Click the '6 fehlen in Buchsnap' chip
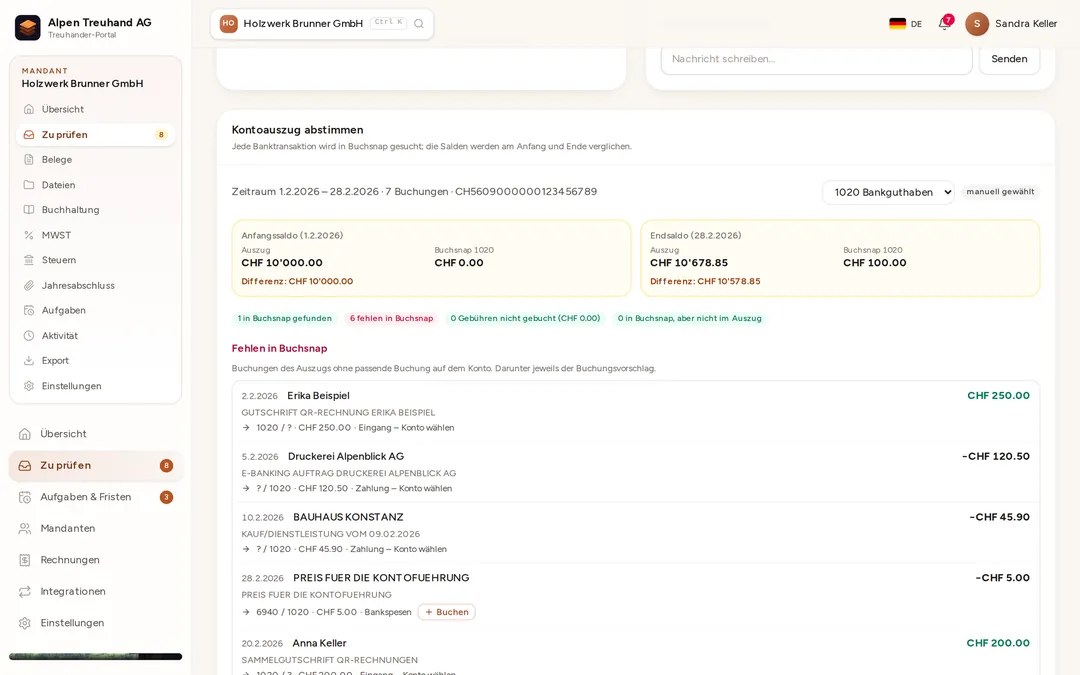The width and height of the screenshot is (1080, 675). pyautogui.click(x=391, y=318)
